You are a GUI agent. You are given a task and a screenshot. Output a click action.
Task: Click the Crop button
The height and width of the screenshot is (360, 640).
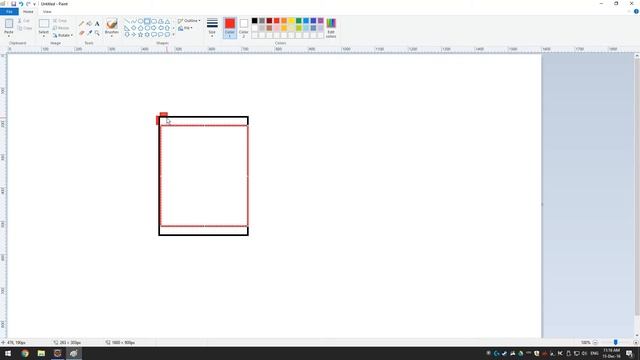(x=60, y=21)
